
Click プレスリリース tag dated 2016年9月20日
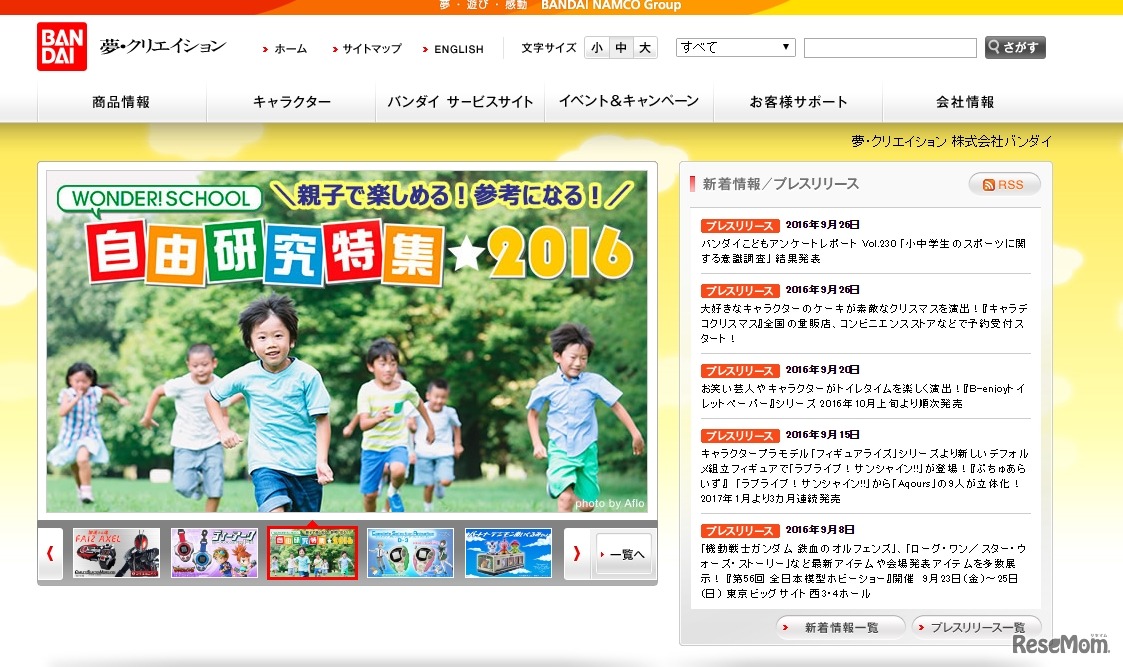point(740,370)
